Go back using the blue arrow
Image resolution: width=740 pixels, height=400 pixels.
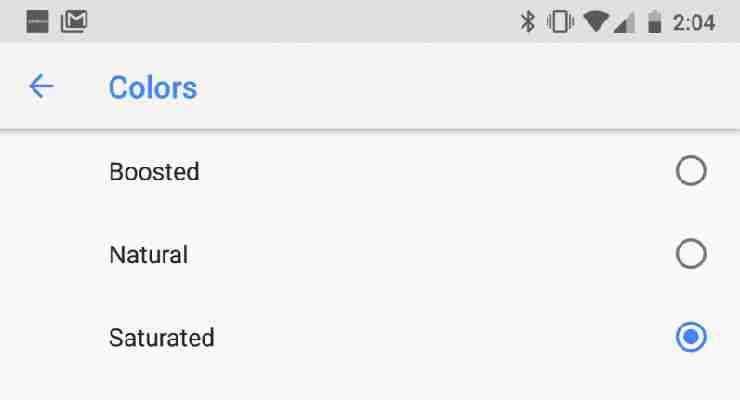[x=41, y=86]
